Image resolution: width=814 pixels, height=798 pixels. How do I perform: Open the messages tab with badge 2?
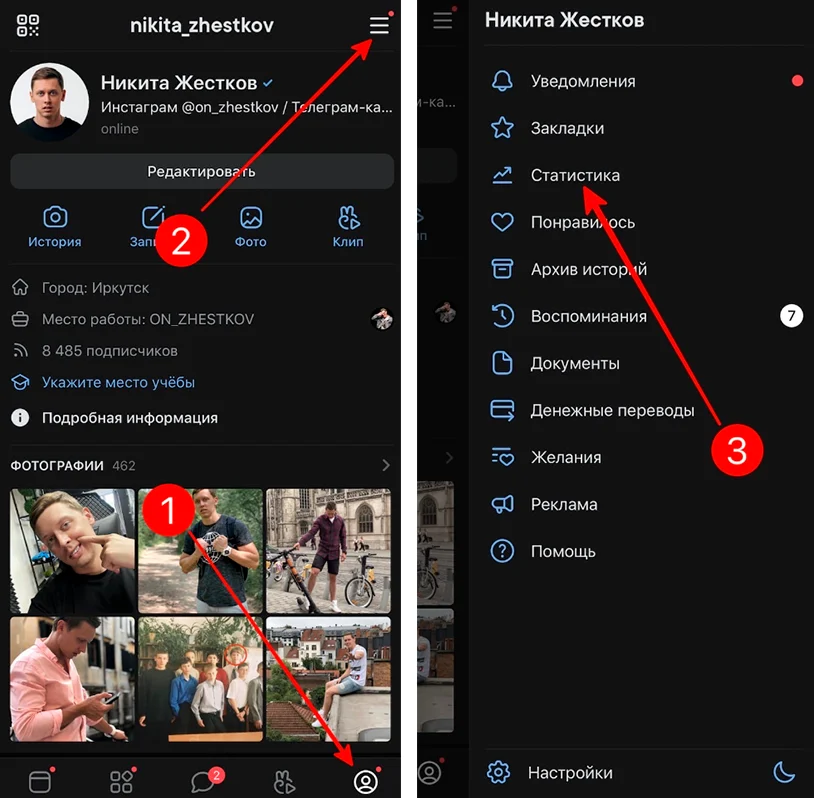pyautogui.click(x=204, y=781)
